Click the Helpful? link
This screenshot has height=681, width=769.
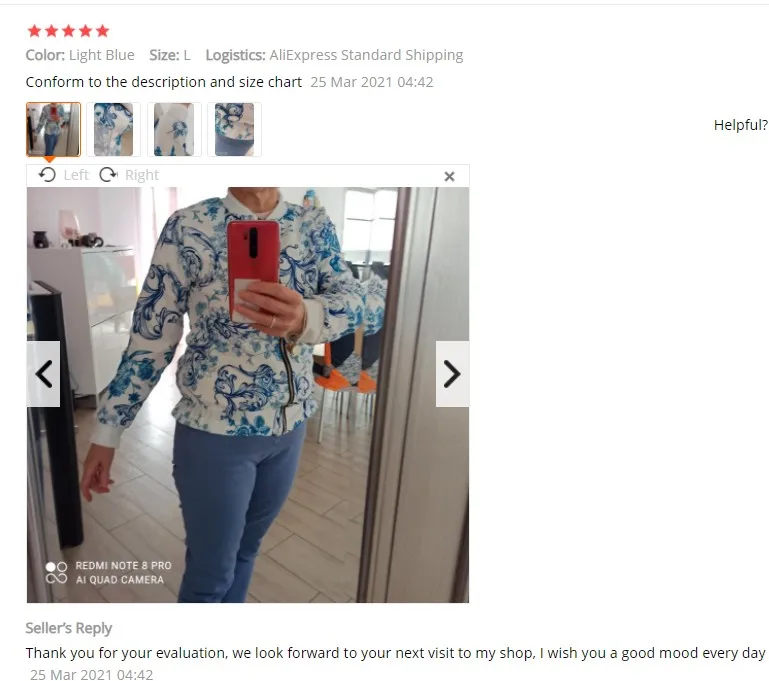[741, 125]
